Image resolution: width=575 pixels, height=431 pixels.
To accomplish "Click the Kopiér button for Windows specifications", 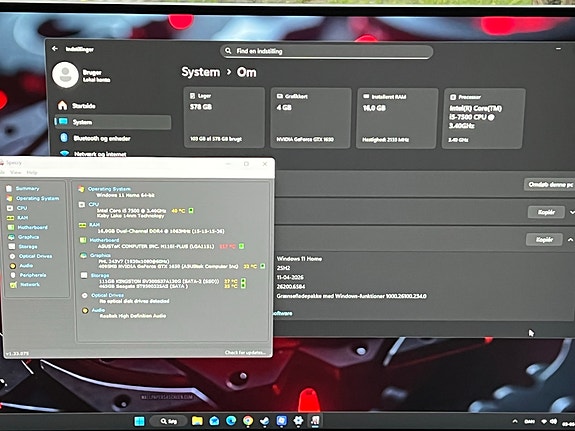I will click(544, 240).
